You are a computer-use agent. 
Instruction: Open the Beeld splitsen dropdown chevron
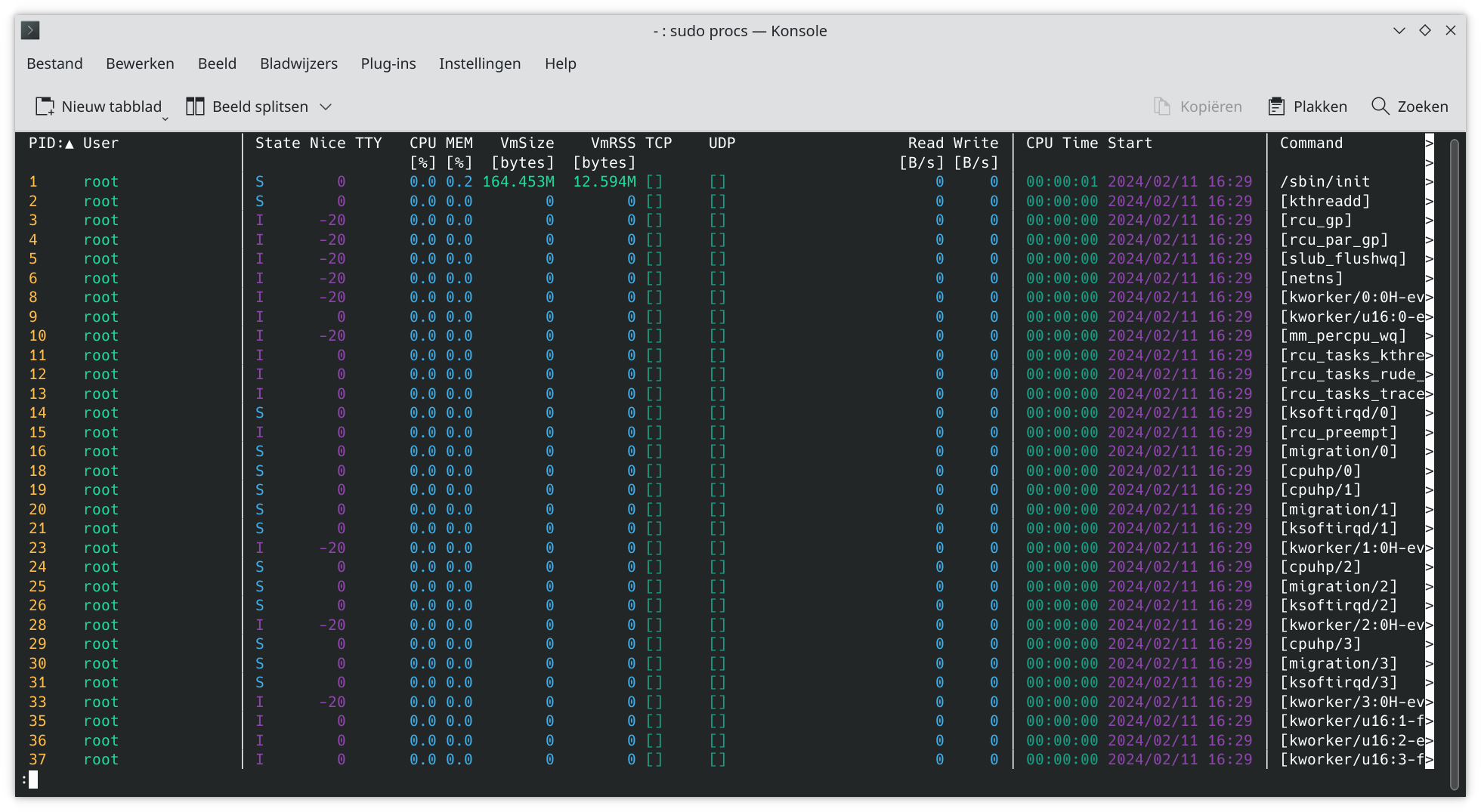[x=326, y=107]
